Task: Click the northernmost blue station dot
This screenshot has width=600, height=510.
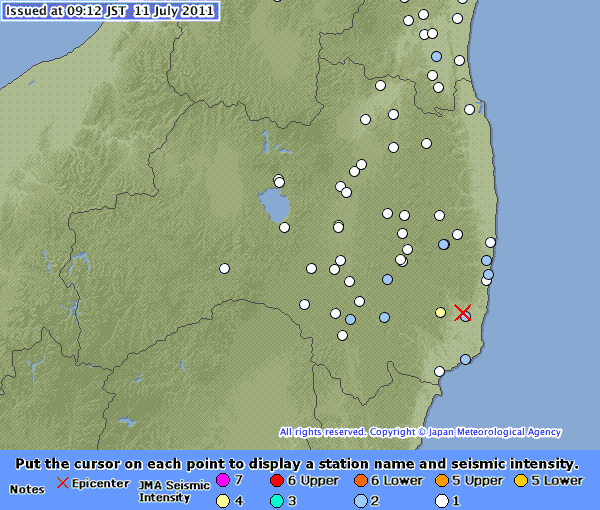Action: click(x=436, y=56)
